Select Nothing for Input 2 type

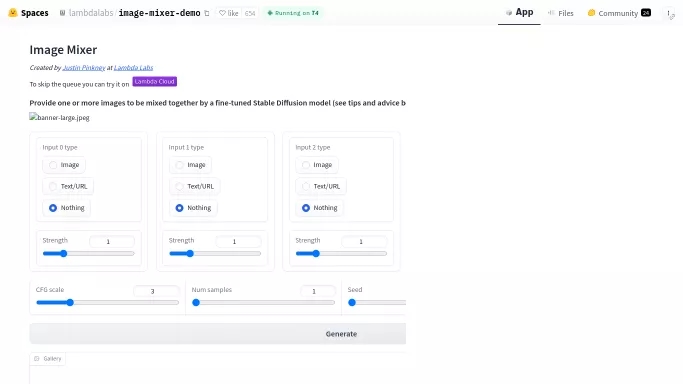click(x=319, y=208)
